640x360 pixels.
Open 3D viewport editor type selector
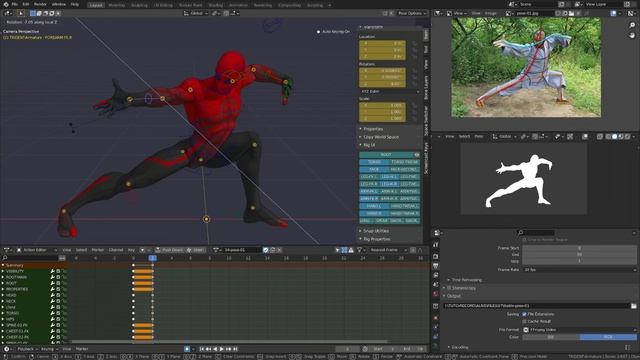pyautogui.click(x=8, y=13)
